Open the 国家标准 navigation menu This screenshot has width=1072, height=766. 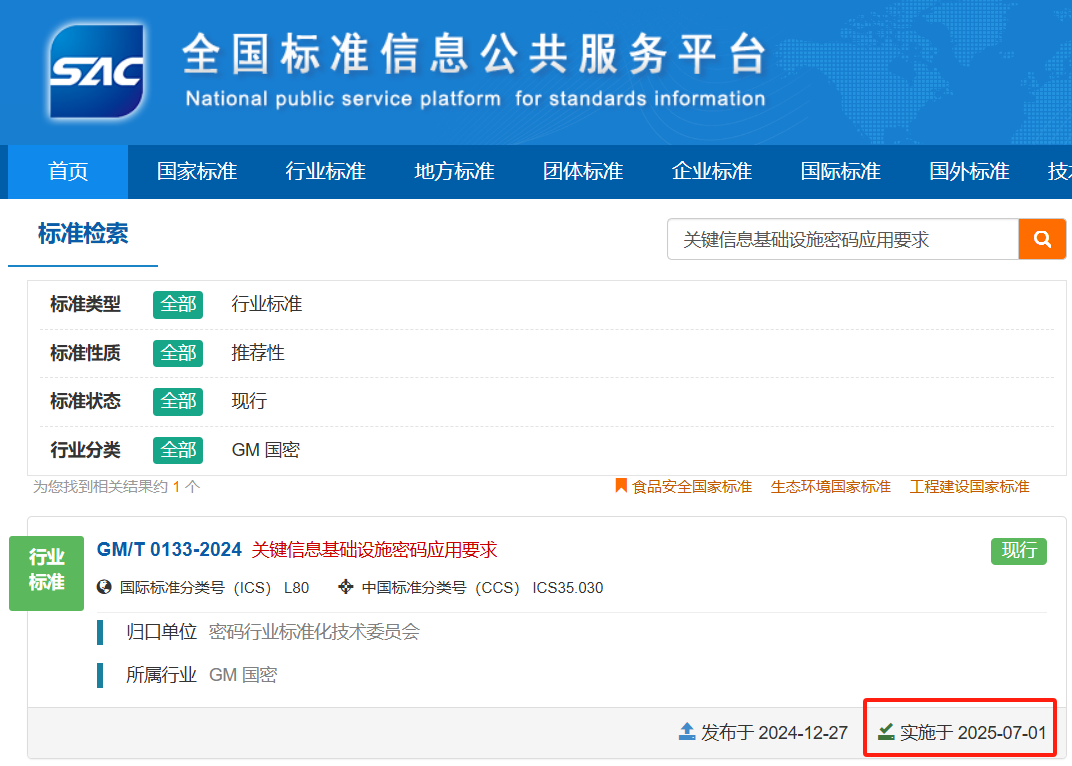tap(197, 171)
